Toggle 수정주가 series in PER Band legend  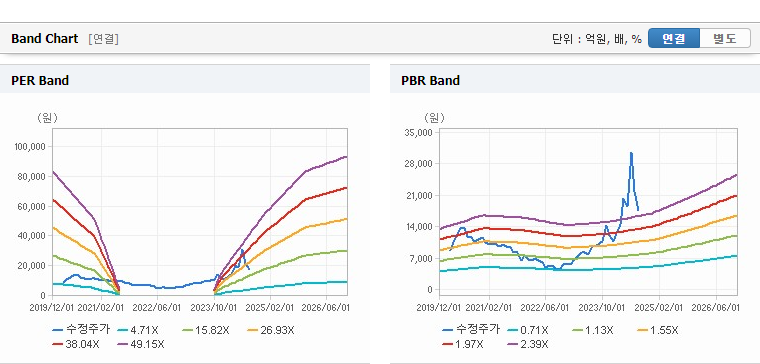pos(81,330)
